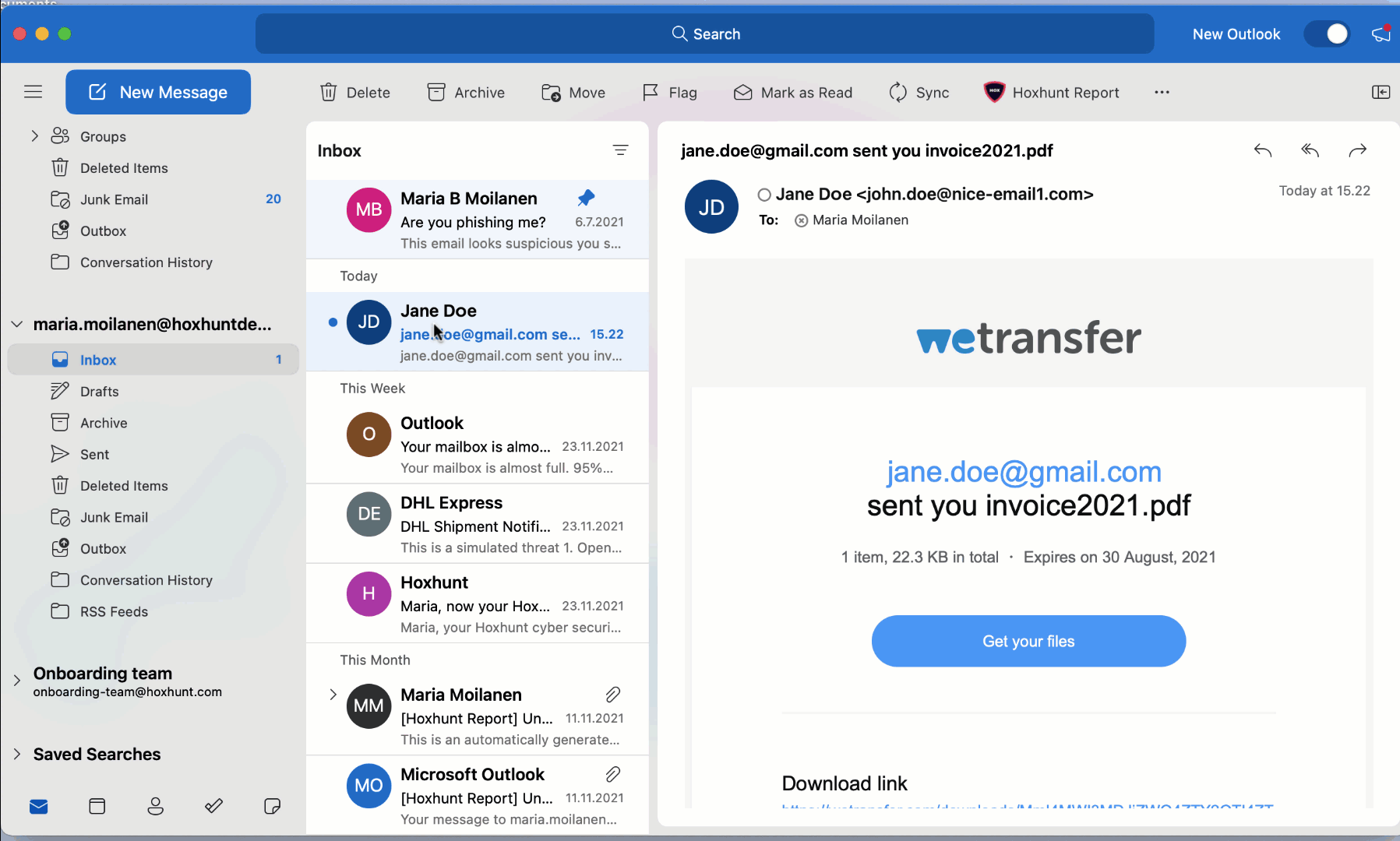Flag the selected message

670,93
